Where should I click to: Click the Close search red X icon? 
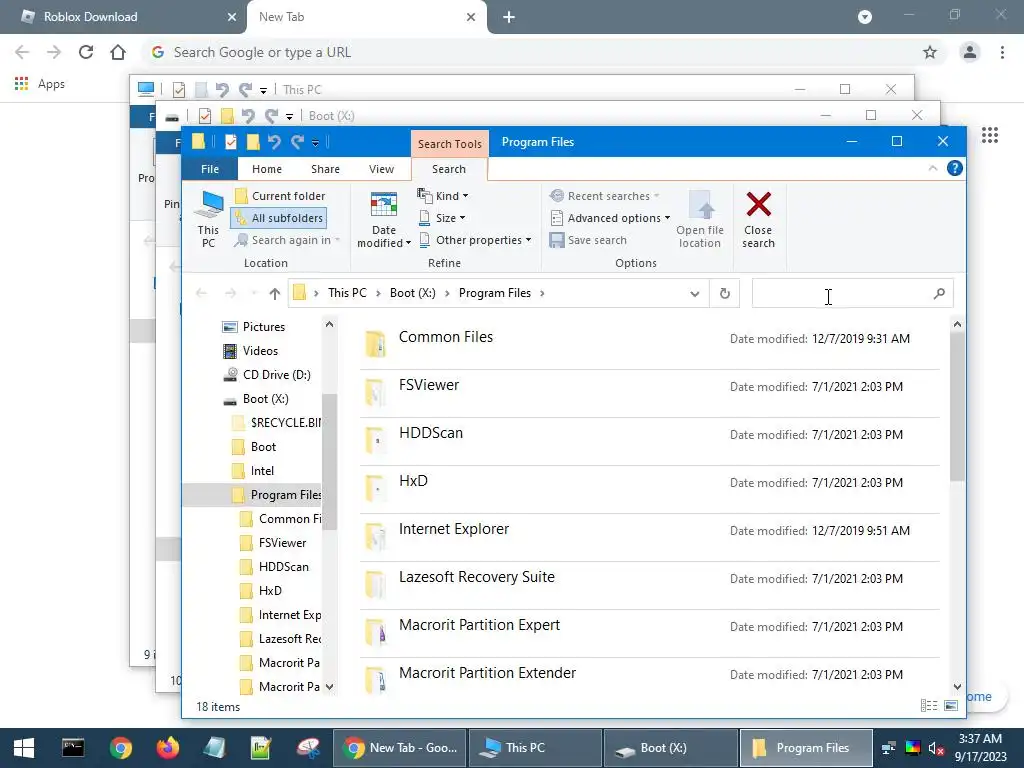(758, 219)
